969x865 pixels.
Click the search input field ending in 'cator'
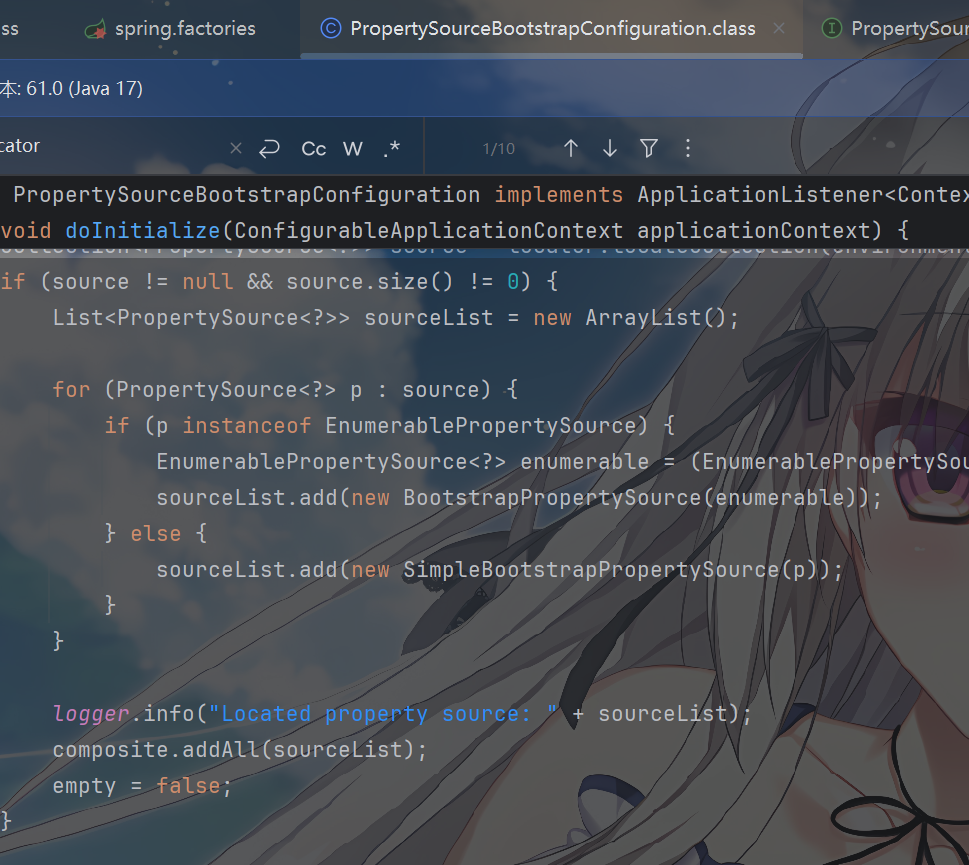pos(111,146)
